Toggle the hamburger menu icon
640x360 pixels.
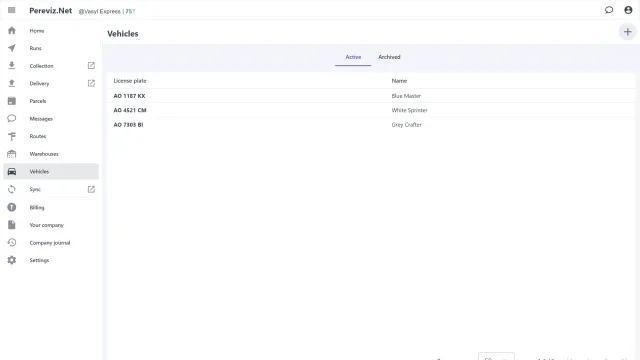[11, 10]
